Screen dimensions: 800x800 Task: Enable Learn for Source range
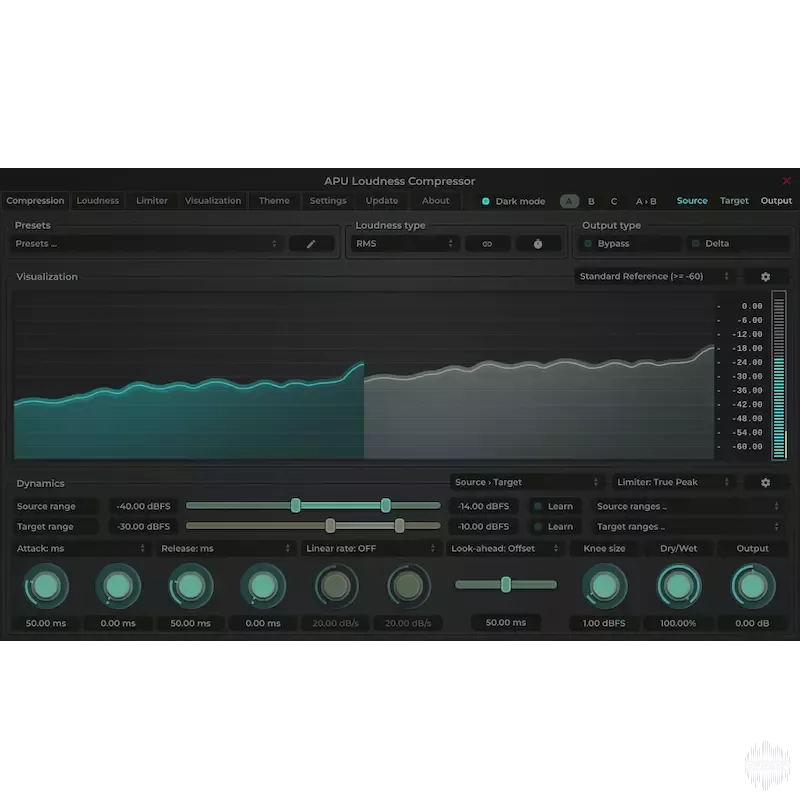coord(554,506)
